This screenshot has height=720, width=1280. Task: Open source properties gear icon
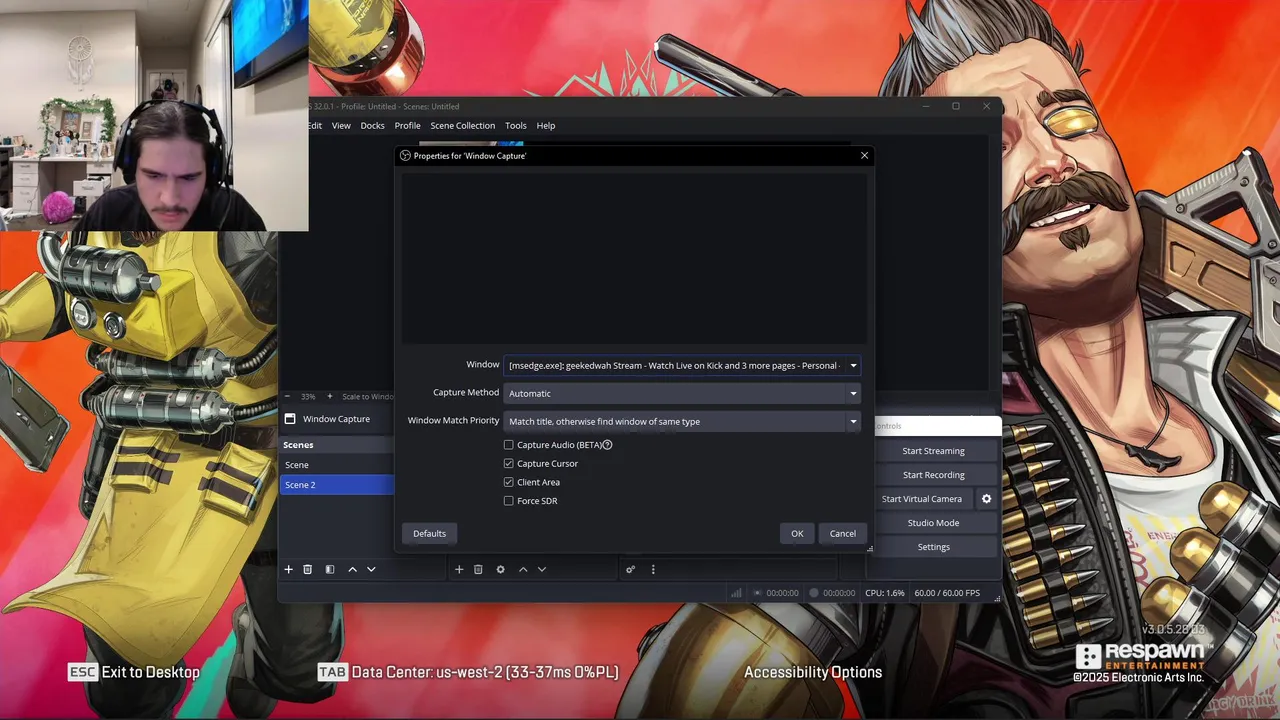point(501,569)
